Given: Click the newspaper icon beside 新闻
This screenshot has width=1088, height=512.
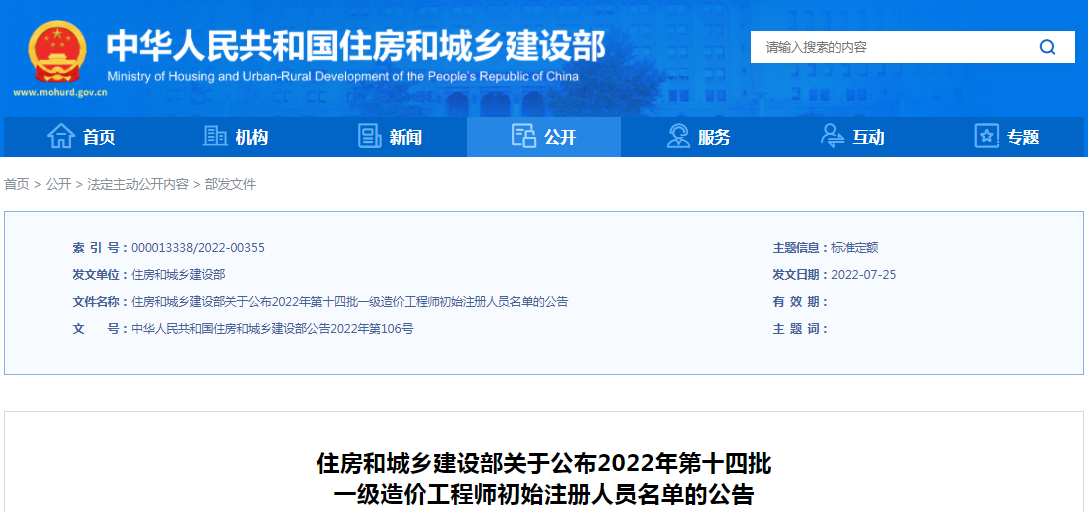Looking at the screenshot, I should click(x=369, y=136).
